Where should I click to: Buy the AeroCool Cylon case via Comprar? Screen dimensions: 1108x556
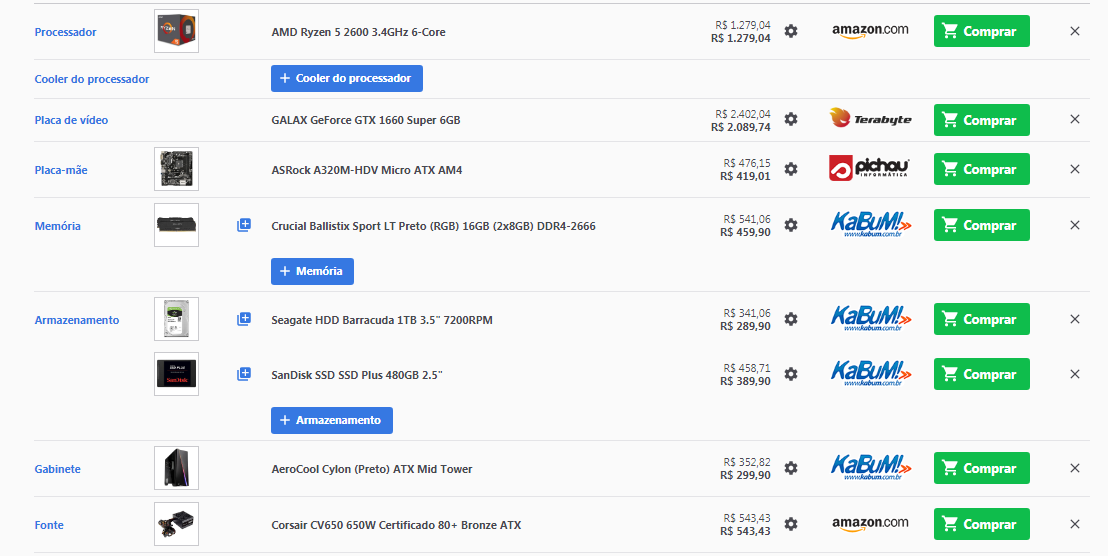tap(982, 468)
